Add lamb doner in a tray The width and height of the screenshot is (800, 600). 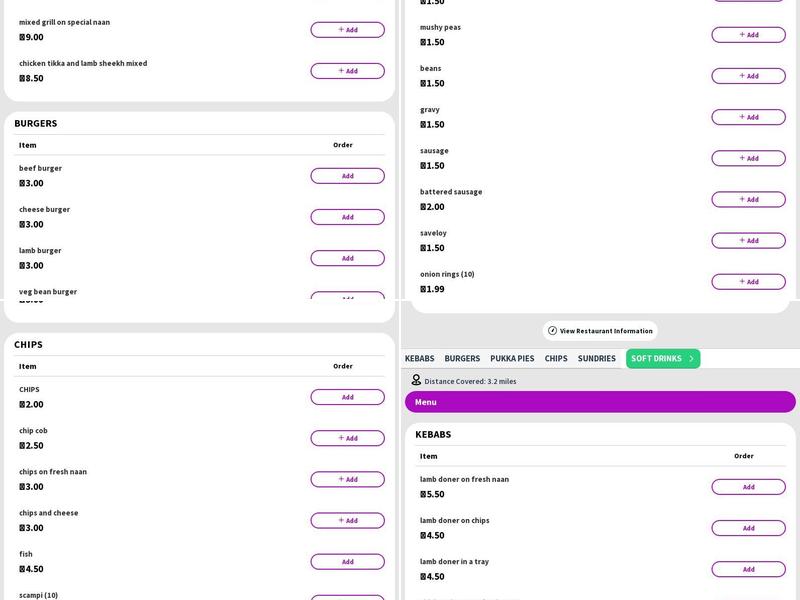[x=748, y=569]
